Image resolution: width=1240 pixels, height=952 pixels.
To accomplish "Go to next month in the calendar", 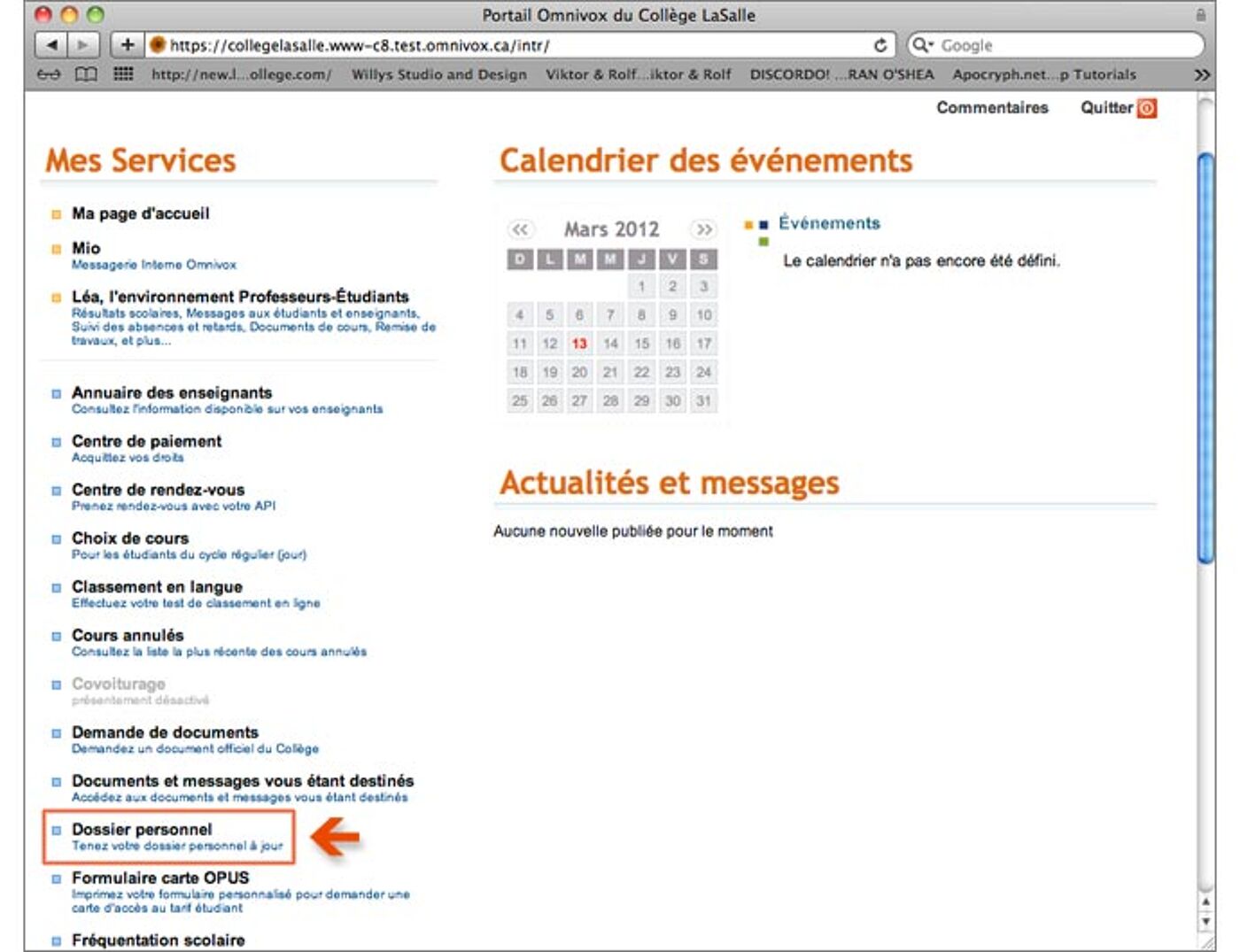I will point(703,229).
